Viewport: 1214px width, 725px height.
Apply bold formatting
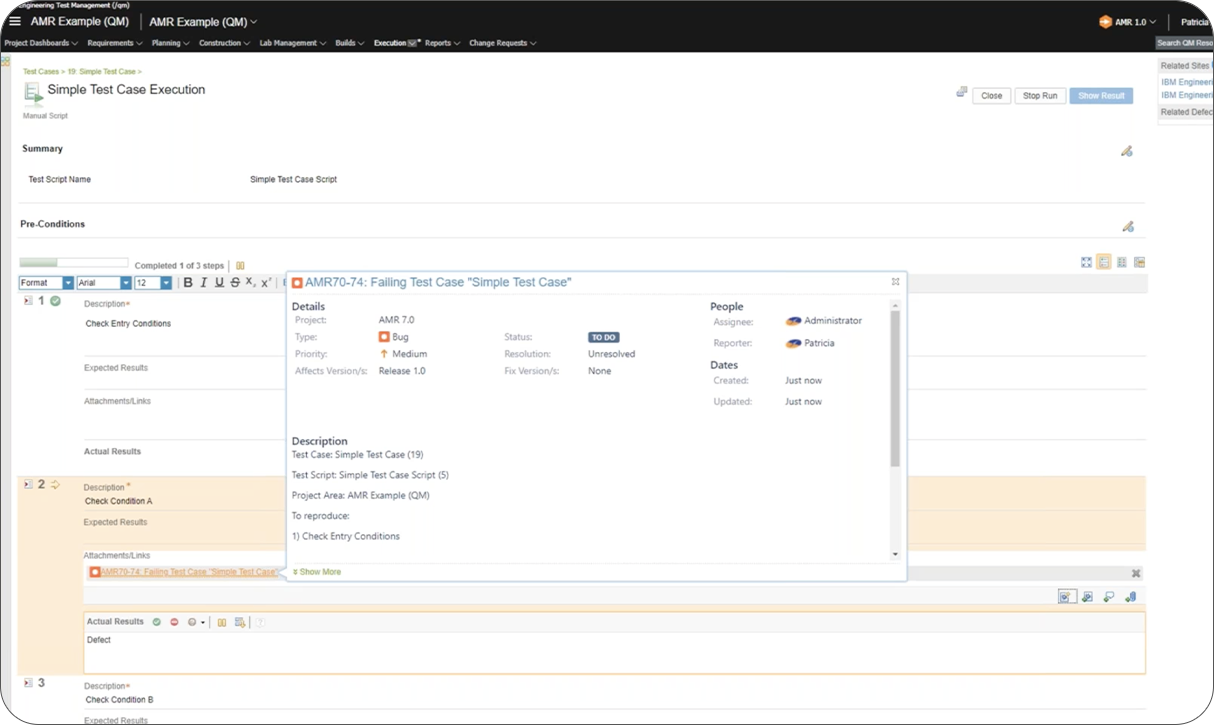pos(188,283)
